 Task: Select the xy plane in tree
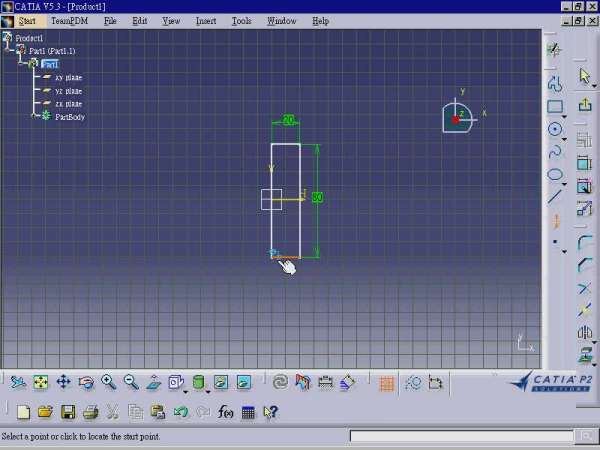point(68,77)
